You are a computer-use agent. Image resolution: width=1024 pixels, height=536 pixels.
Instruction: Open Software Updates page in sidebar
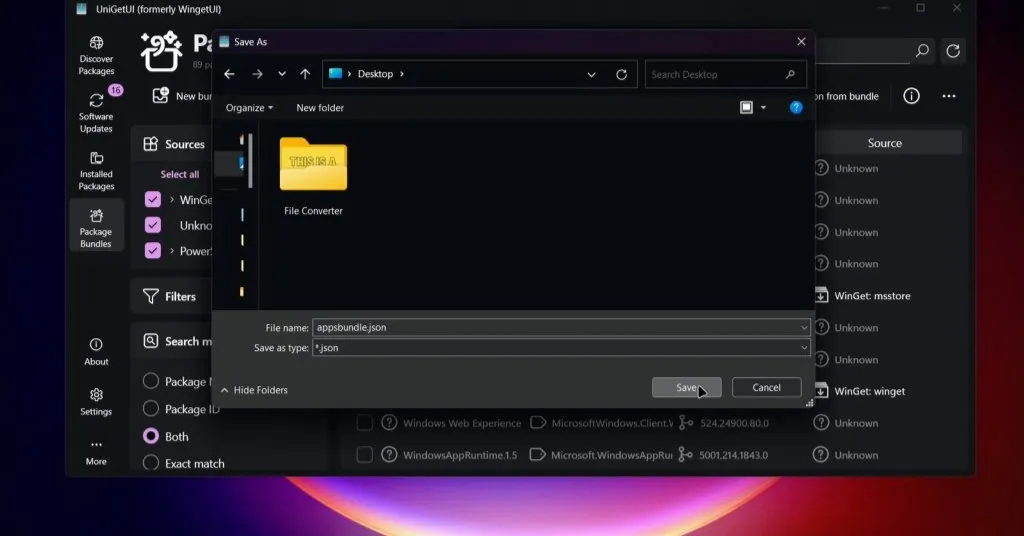click(x=96, y=113)
